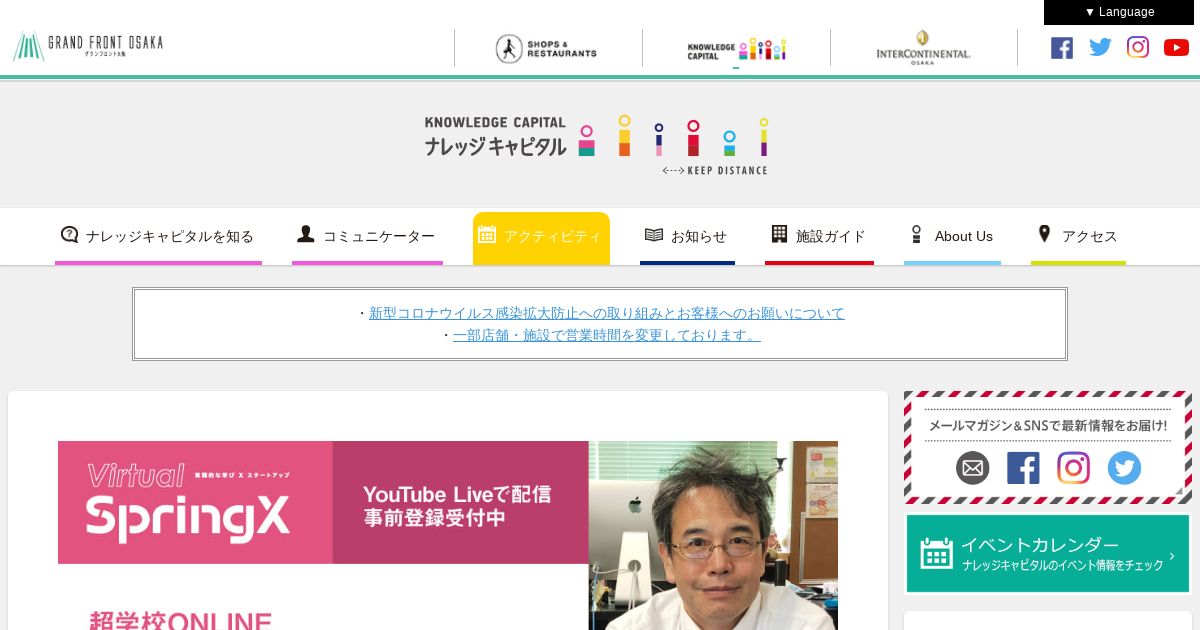Click the man's photo in the banner
Viewport: 1200px width, 630px height.
click(713, 535)
